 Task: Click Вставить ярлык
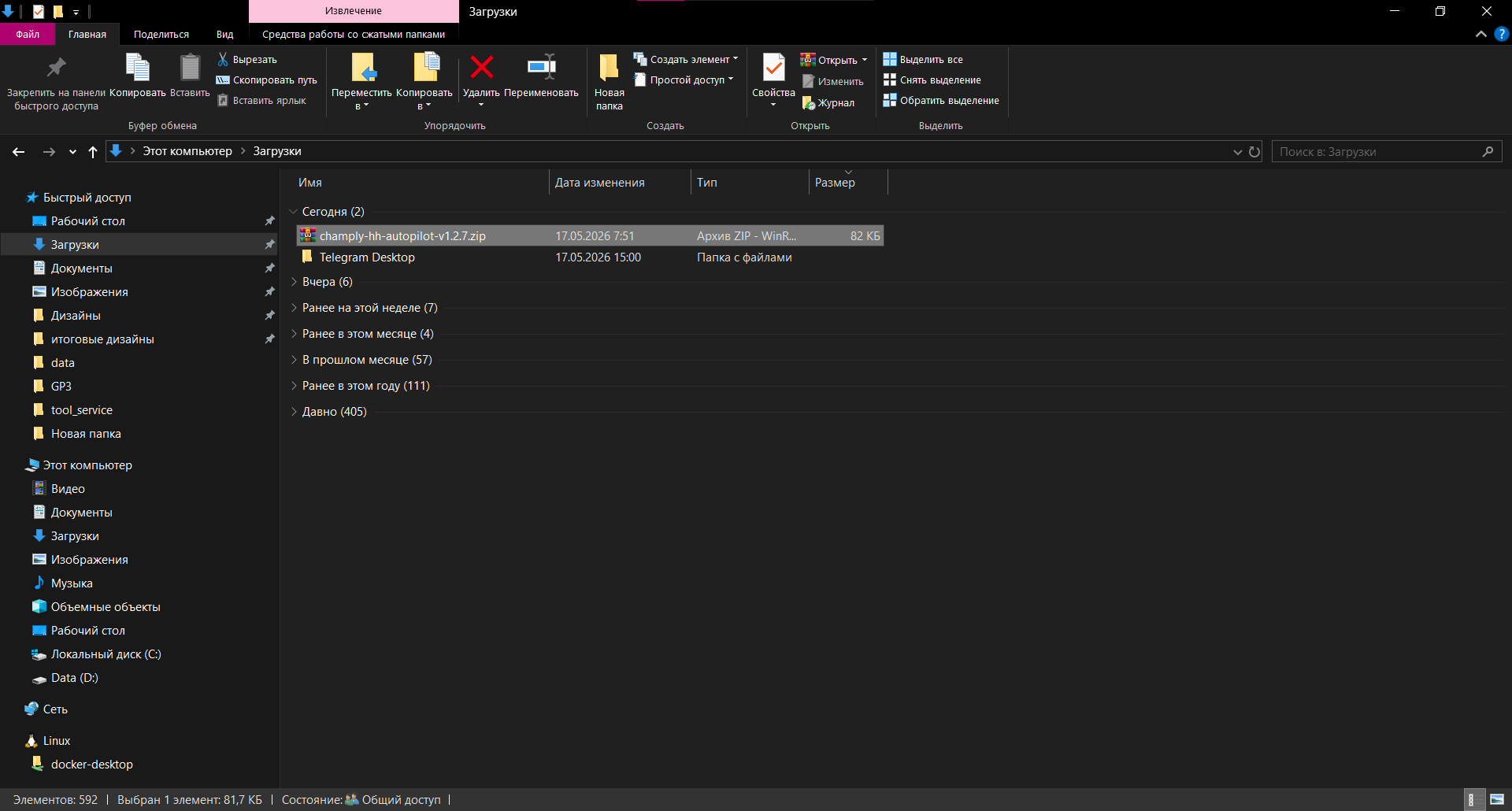click(261, 101)
